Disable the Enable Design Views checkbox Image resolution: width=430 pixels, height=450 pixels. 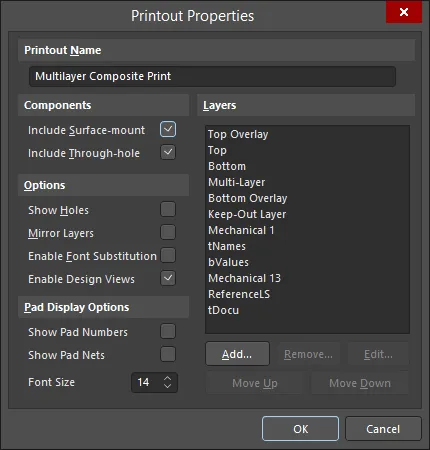tap(168, 278)
